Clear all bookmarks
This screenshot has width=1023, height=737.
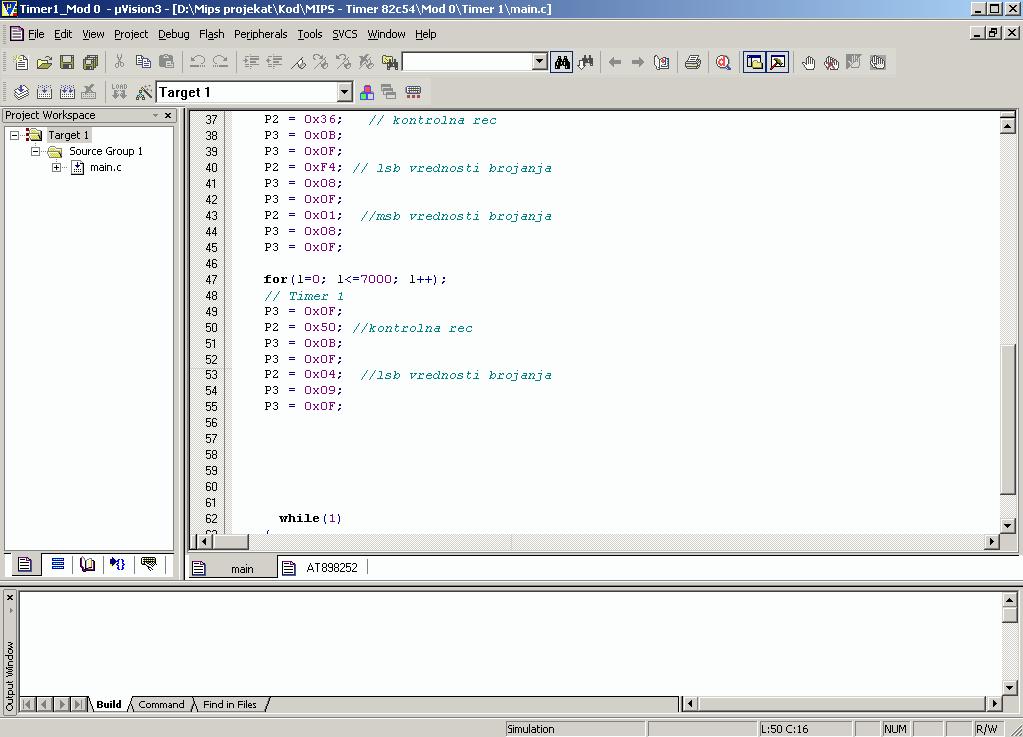click(x=367, y=62)
